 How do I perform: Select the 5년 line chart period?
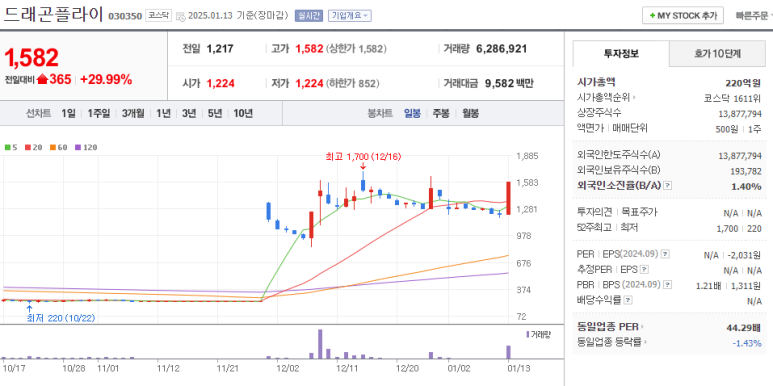pyautogui.click(x=214, y=113)
